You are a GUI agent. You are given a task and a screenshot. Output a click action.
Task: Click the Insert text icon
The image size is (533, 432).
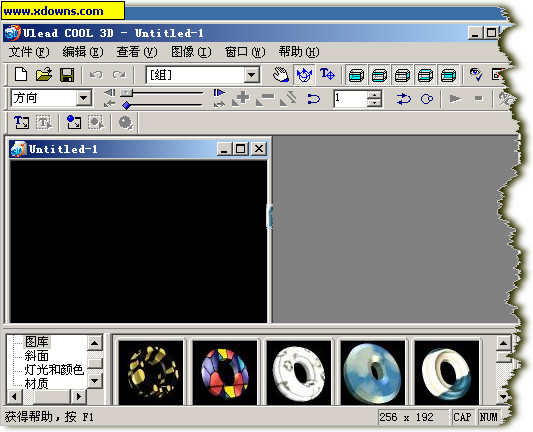(x=21, y=122)
